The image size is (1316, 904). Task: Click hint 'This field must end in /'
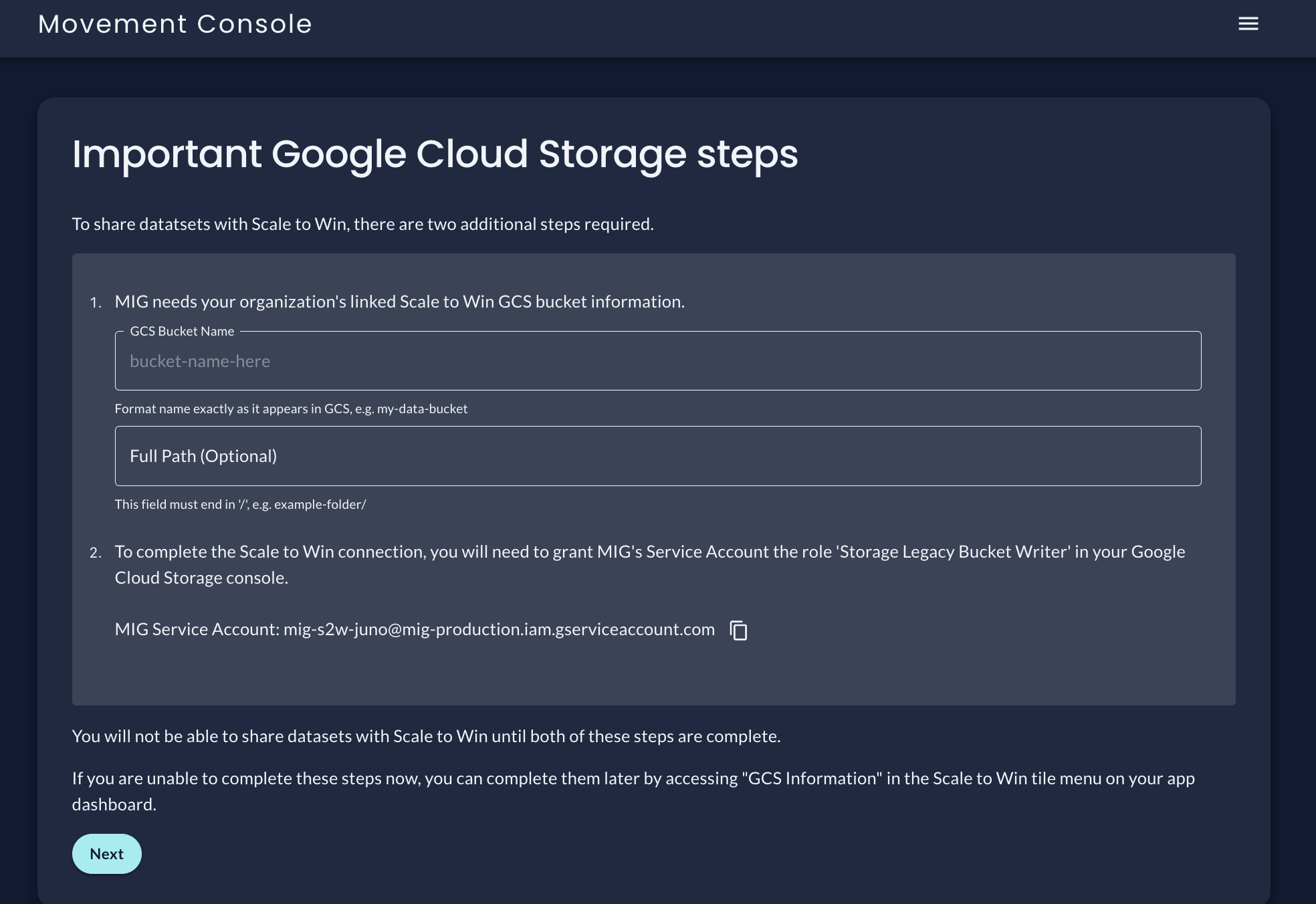pyautogui.click(x=240, y=504)
